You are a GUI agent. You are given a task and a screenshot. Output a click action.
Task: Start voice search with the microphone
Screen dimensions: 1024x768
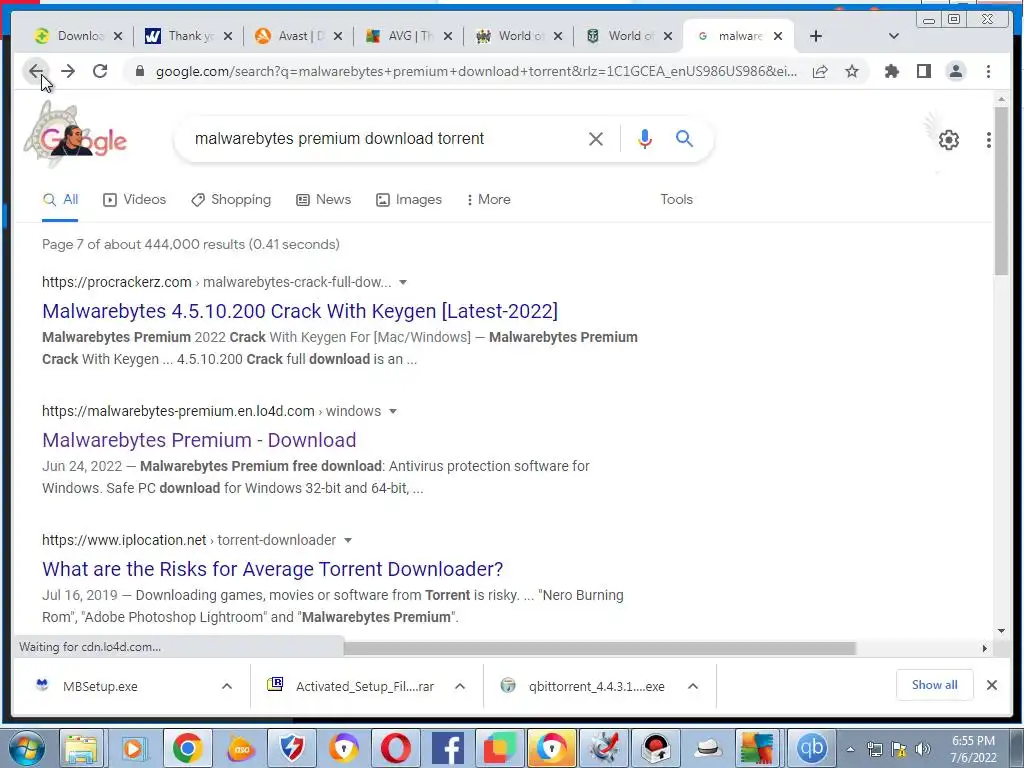645,138
